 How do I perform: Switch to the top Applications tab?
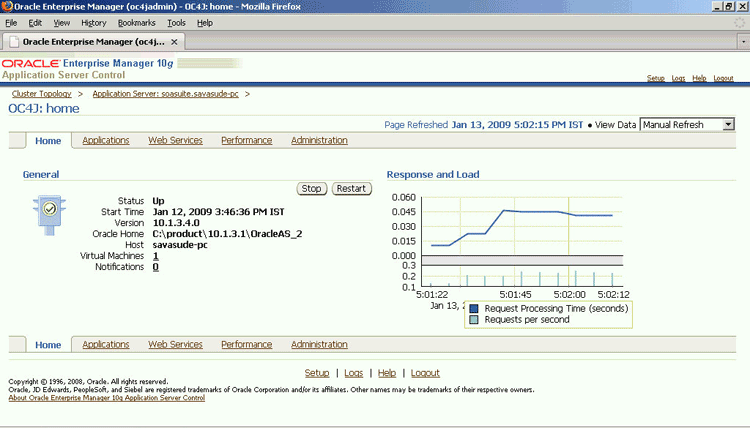click(106, 140)
